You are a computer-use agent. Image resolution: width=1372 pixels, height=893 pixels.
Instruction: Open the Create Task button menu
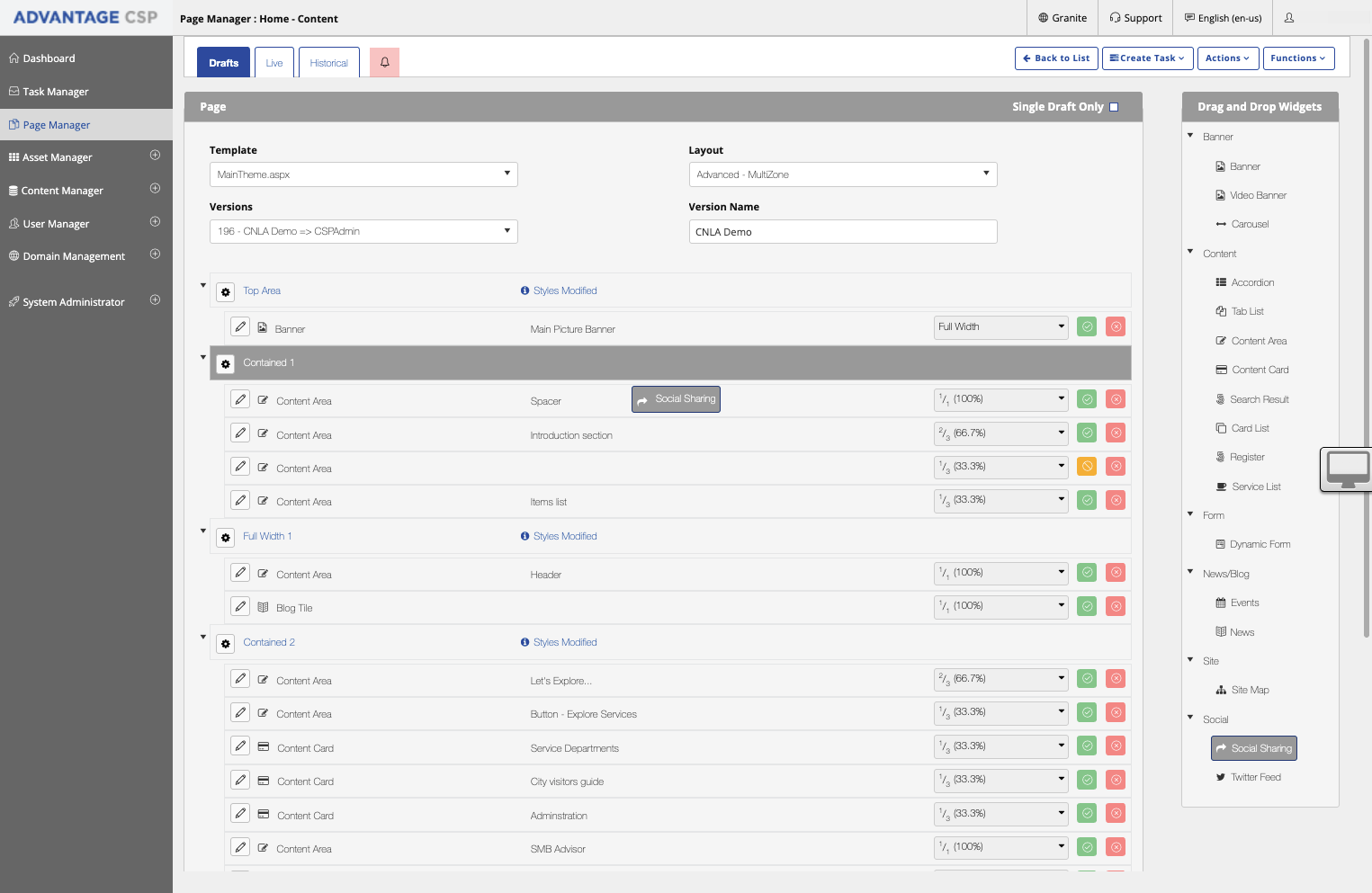(x=1148, y=58)
